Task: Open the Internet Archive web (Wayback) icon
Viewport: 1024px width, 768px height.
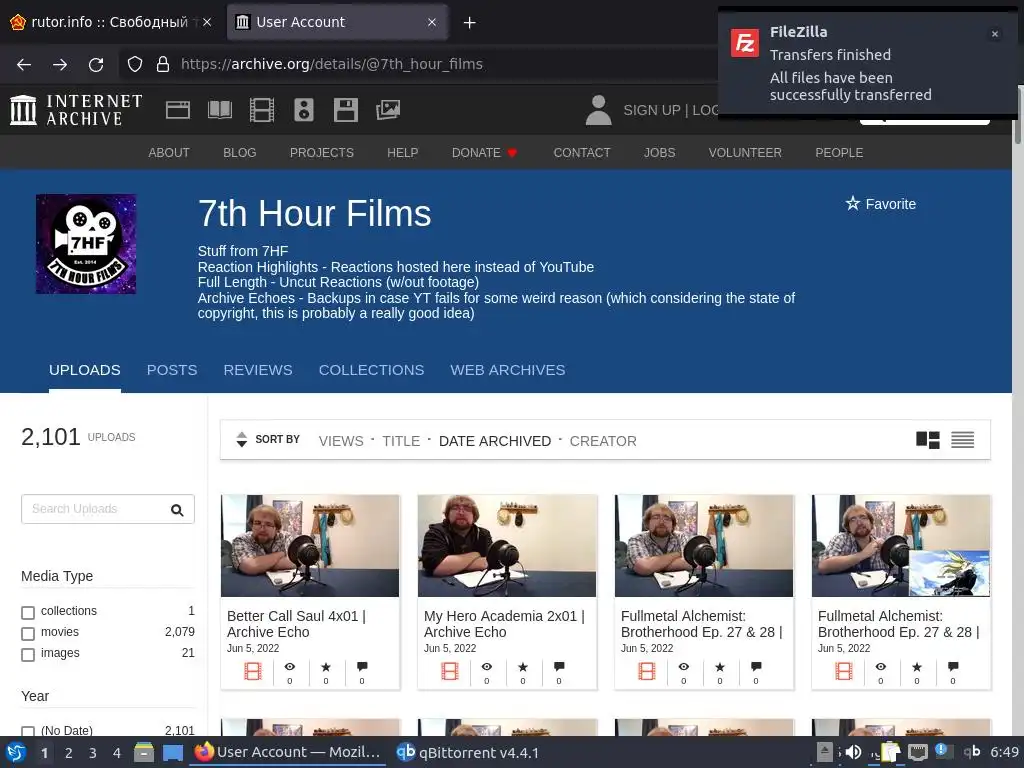Action: [178, 110]
